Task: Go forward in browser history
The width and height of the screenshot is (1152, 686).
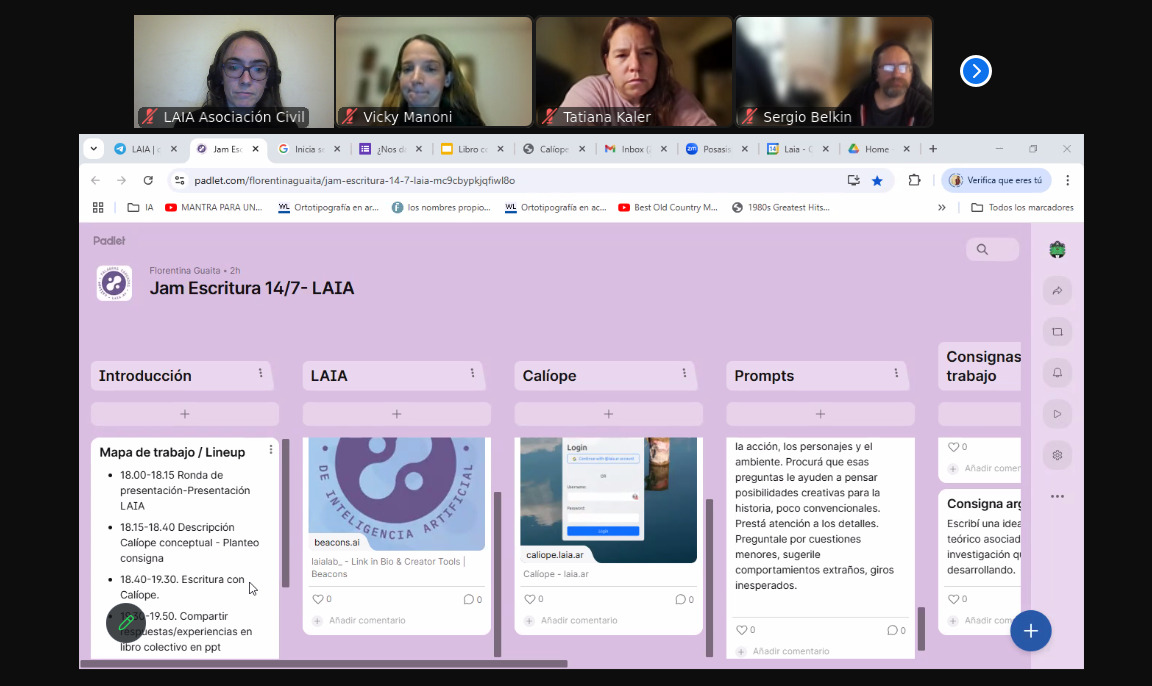Action: [x=121, y=180]
